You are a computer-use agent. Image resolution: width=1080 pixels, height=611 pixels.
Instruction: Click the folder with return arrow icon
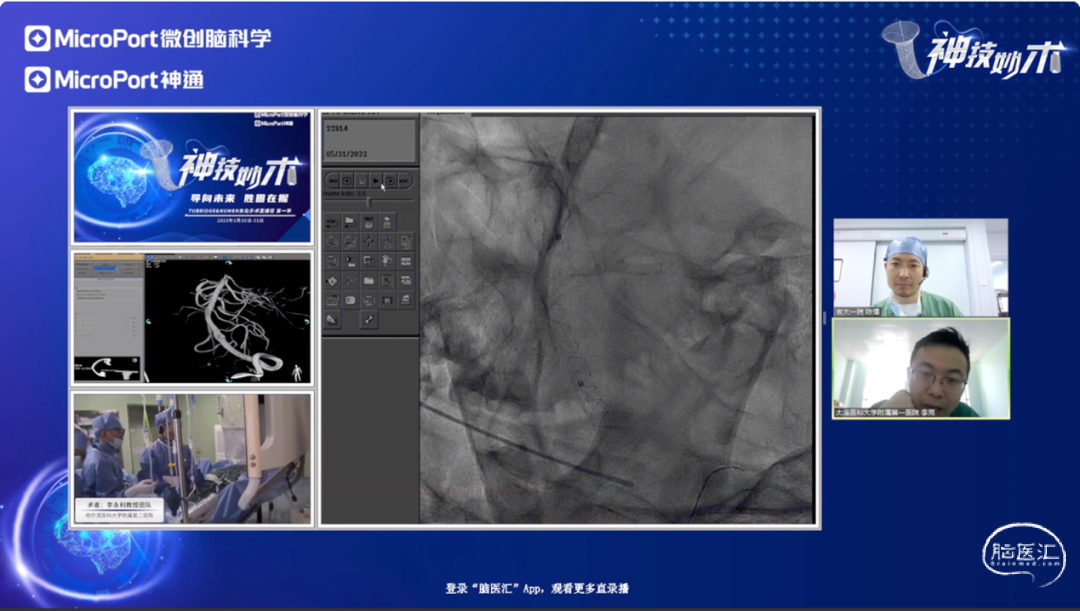click(350, 221)
